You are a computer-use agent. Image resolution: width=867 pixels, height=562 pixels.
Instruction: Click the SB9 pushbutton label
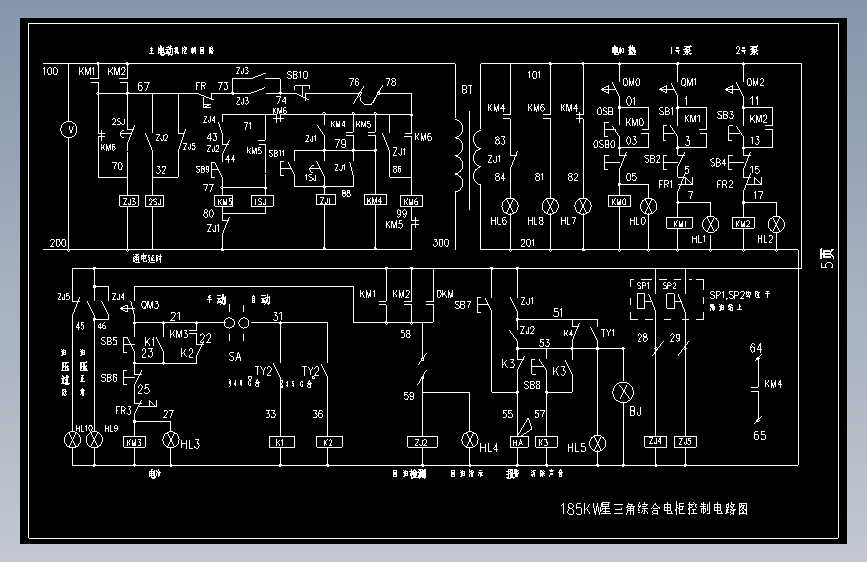pos(203,170)
